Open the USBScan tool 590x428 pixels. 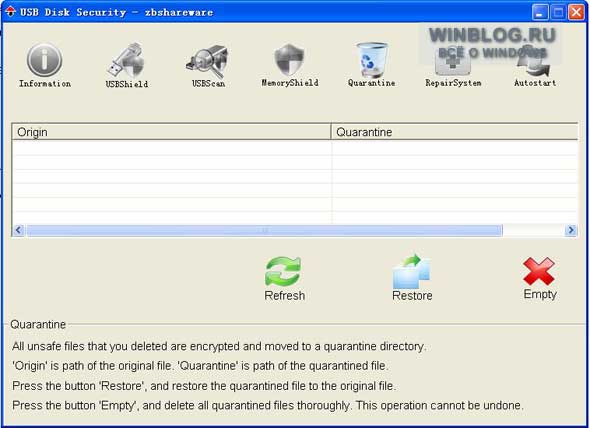(208, 66)
